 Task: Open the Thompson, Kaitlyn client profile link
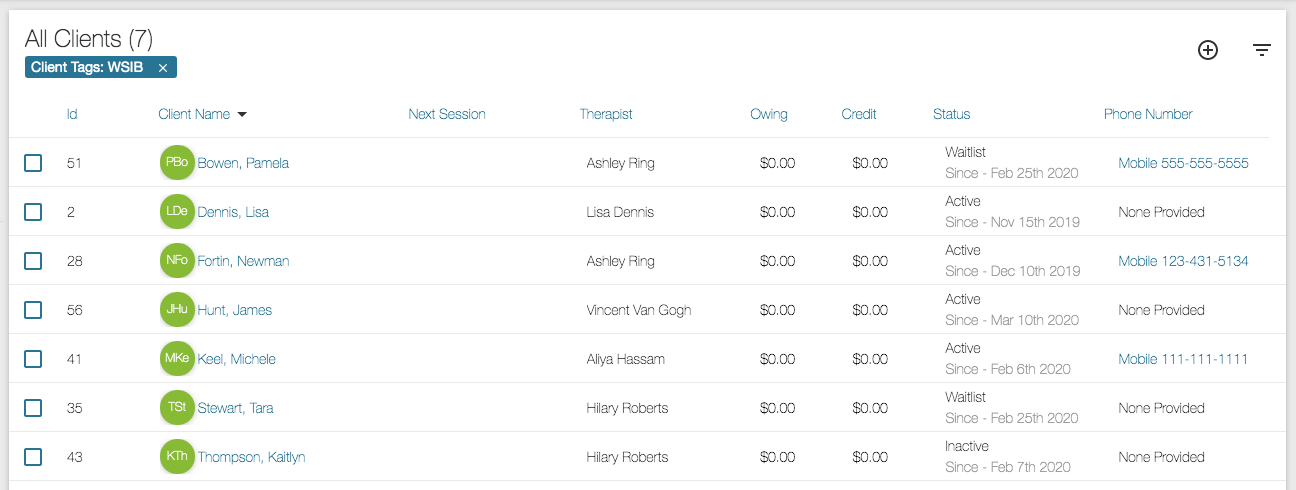click(x=251, y=457)
